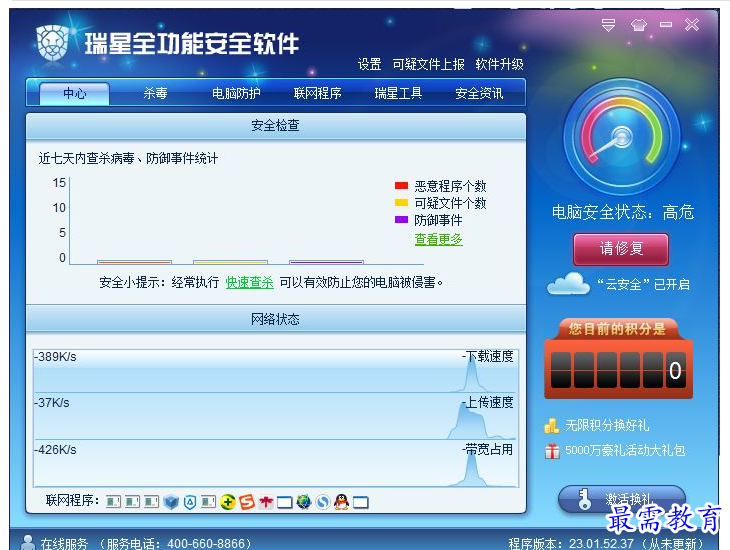Click the cloud security cloud icon
730x550 pixels.
(568, 284)
